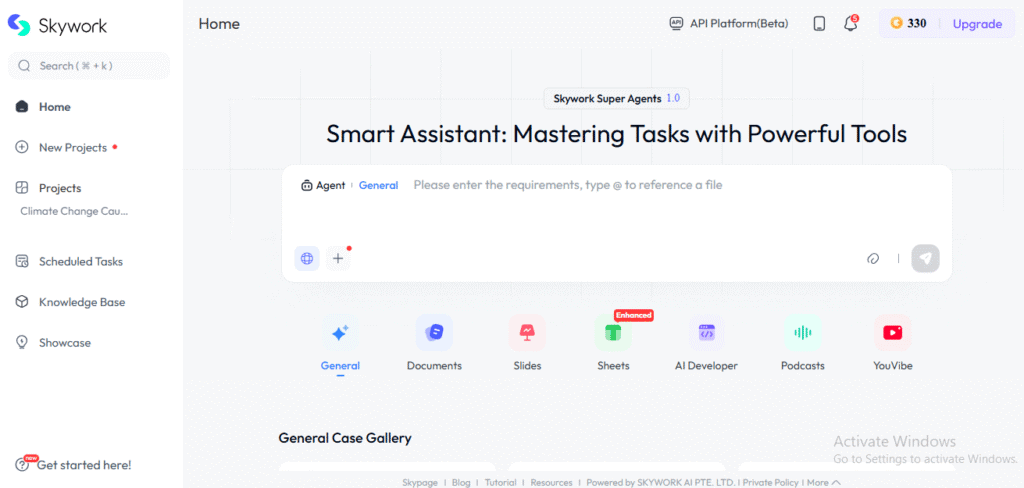Select the AI Developer code icon
The height and width of the screenshot is (488, 1024).
[707, 333]
